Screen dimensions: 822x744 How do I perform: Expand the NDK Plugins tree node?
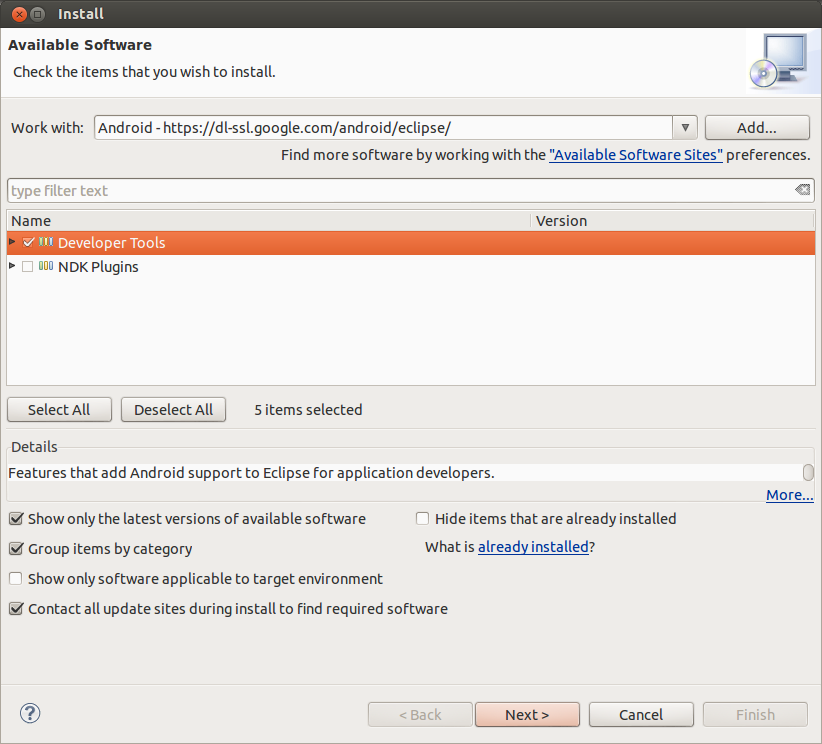pos(12,266)
